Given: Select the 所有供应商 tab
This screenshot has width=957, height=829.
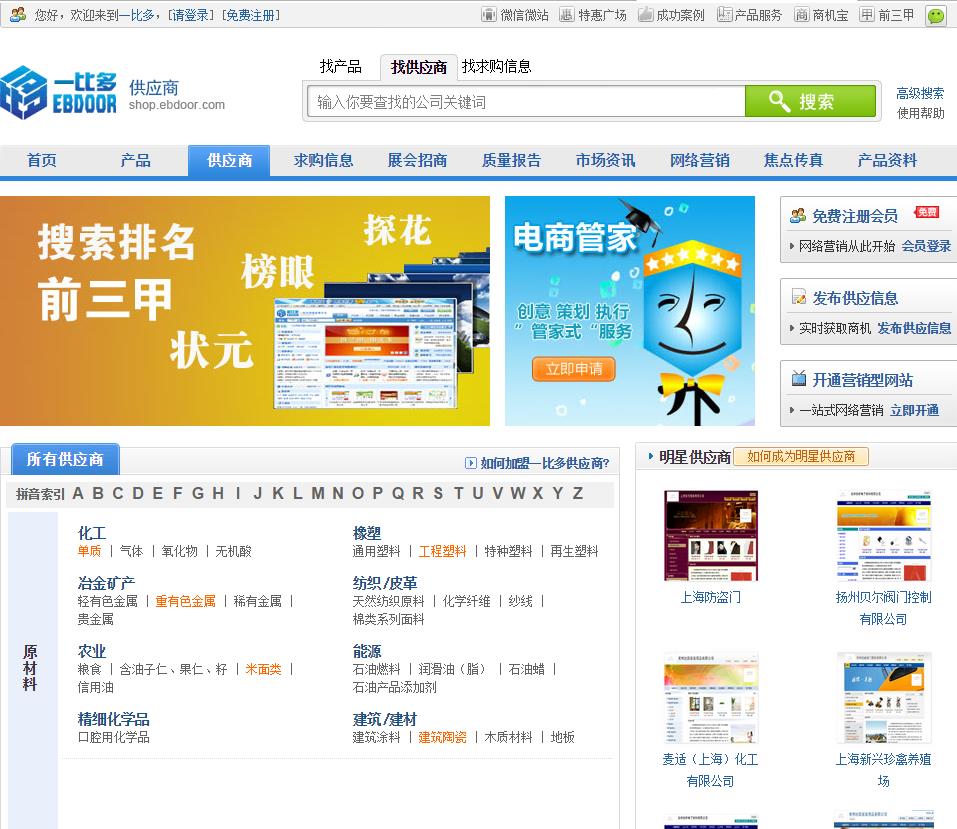Looking at the screenshot, I should [x=65, y=459].
